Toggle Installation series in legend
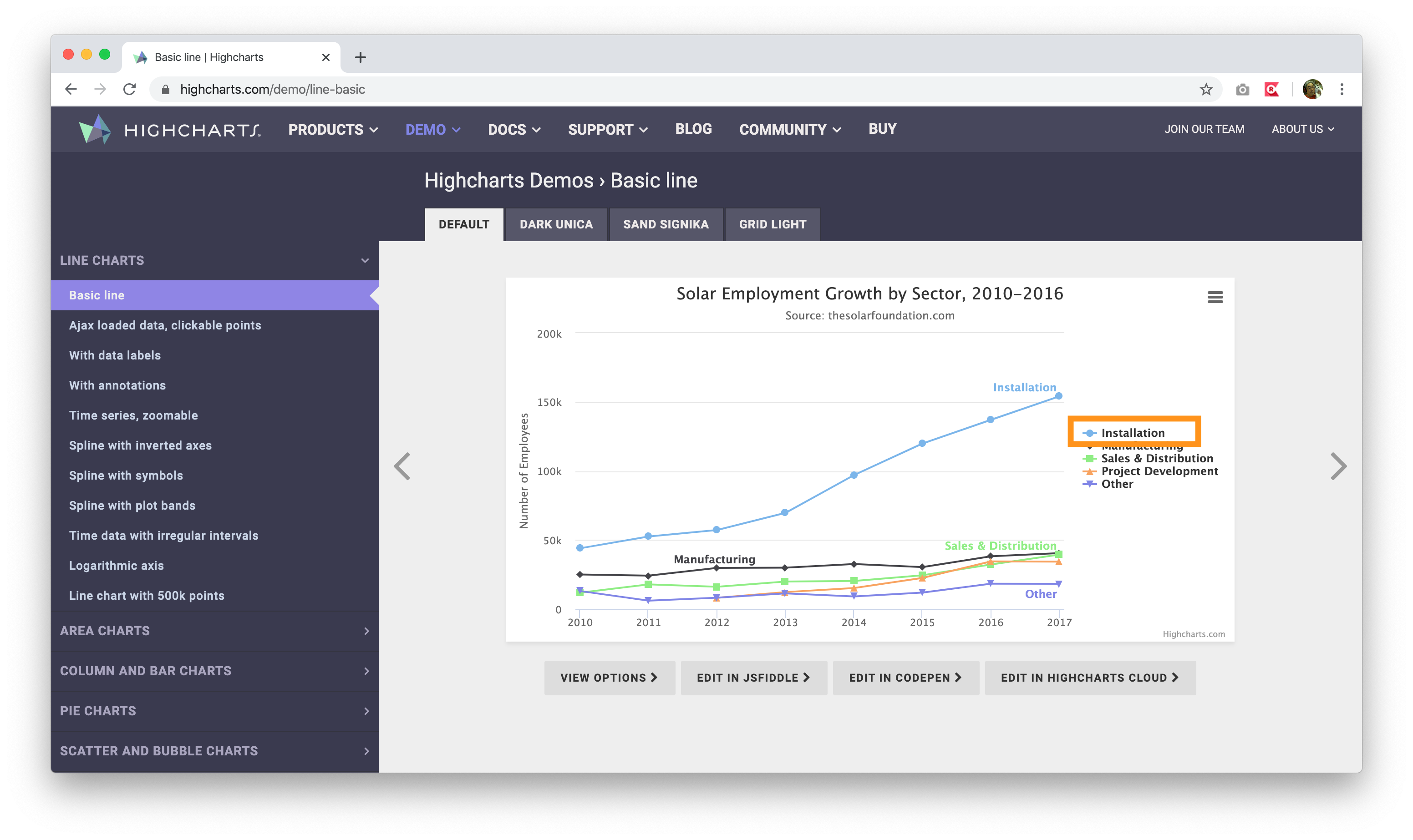 [x=1132, y=433]
